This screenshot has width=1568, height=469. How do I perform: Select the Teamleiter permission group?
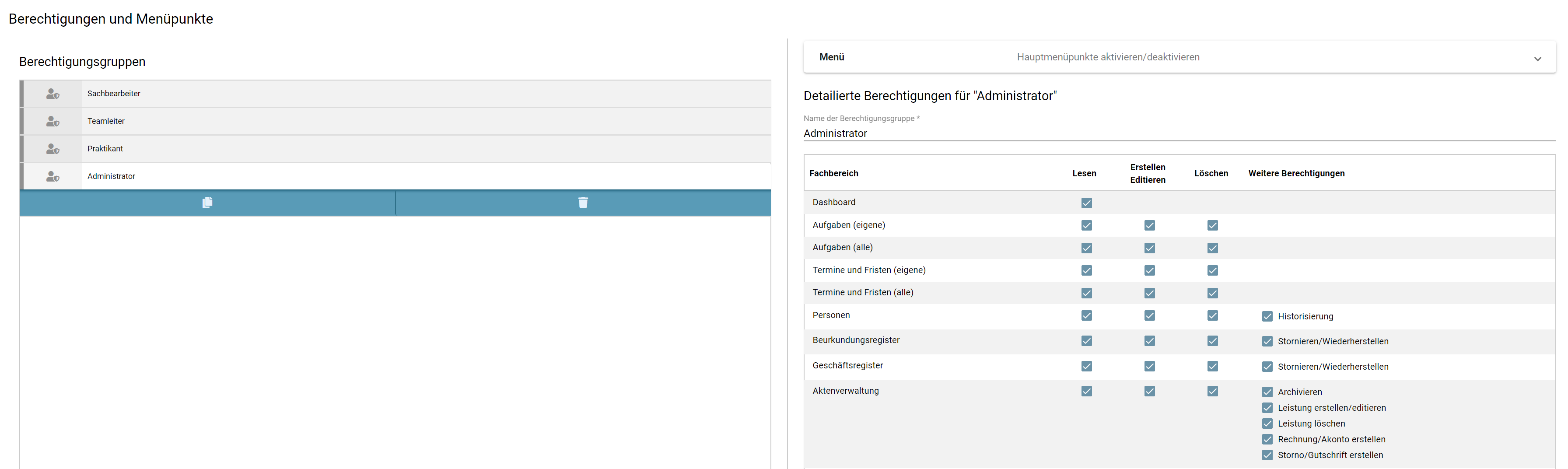pyautogui.click(x=395, y=121)
